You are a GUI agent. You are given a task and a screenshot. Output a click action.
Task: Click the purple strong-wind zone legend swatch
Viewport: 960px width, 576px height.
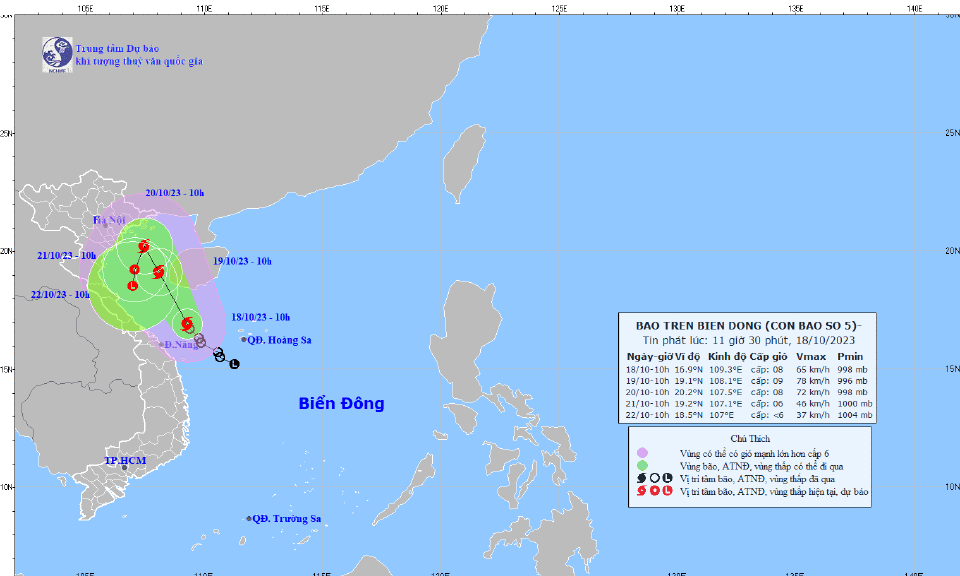pyautogui.click(x=642, y=453)
